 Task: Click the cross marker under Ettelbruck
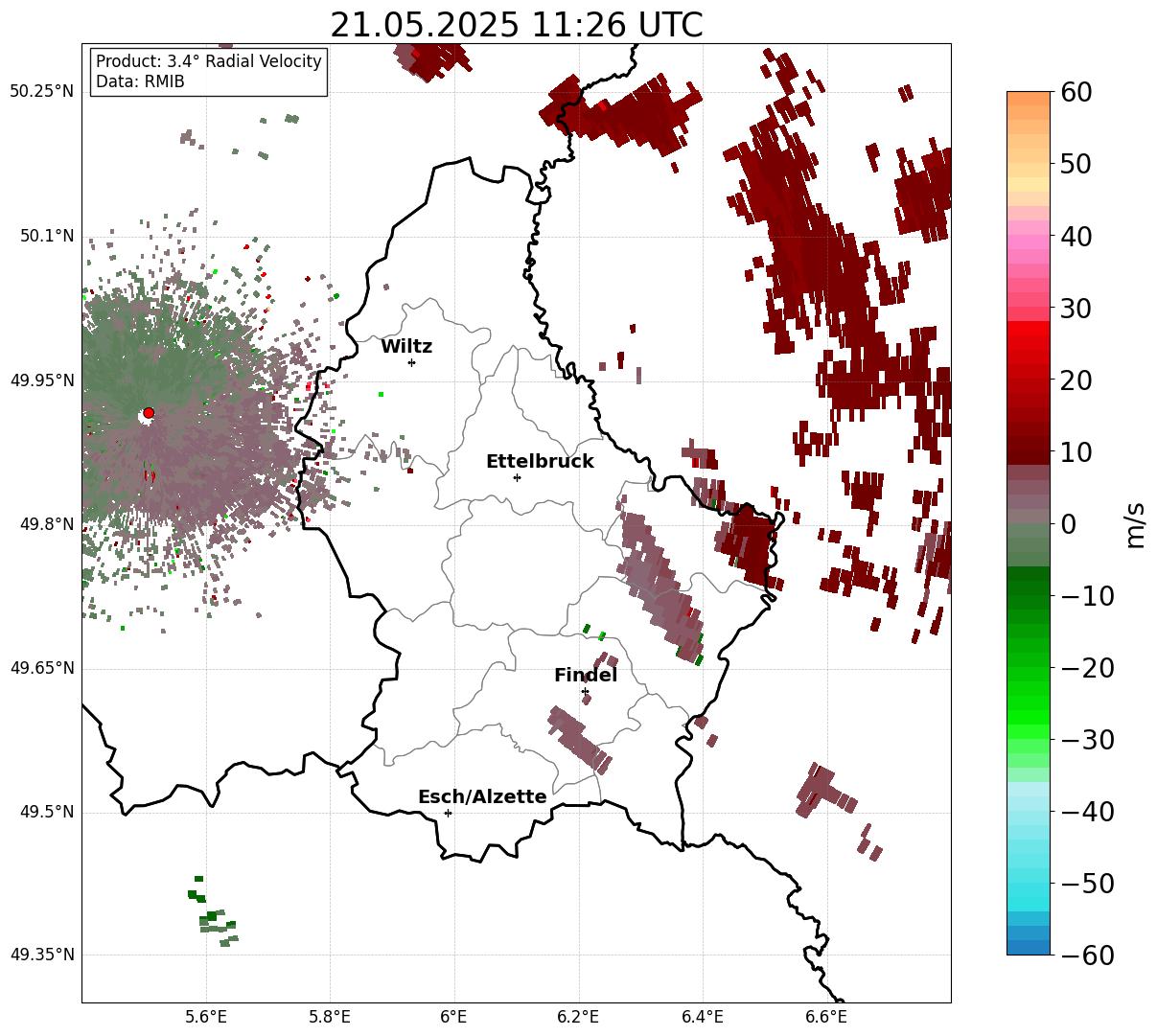click(x=518, y=477)
